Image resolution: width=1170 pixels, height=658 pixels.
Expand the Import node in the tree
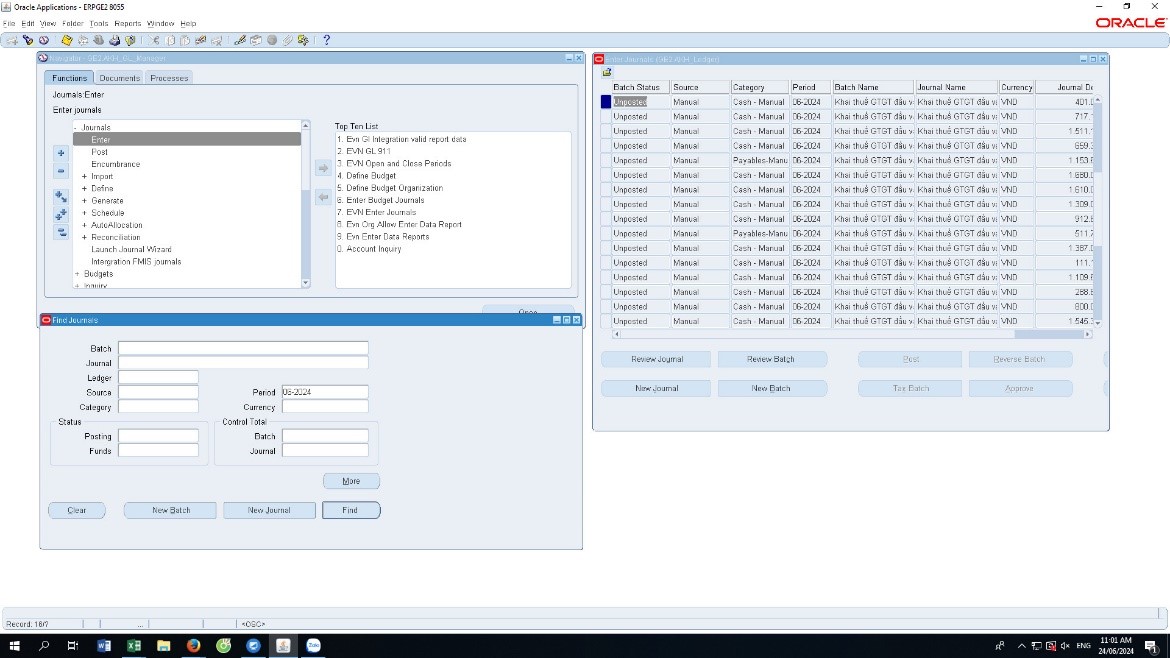[x=85, y=176]
